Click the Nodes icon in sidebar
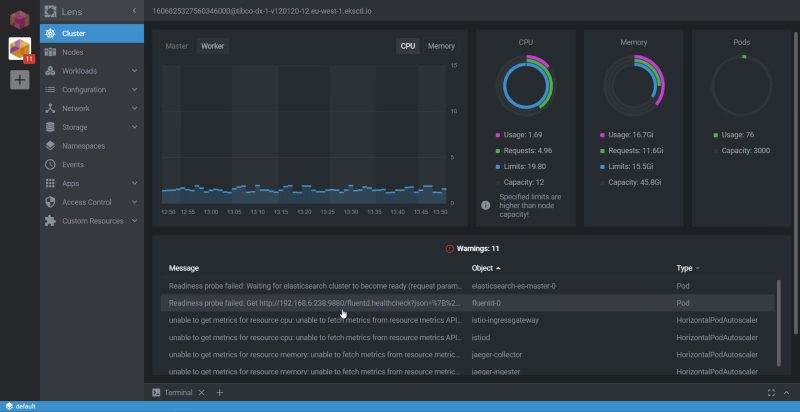This screenshot has height=412, width=800. pos(50,52)
